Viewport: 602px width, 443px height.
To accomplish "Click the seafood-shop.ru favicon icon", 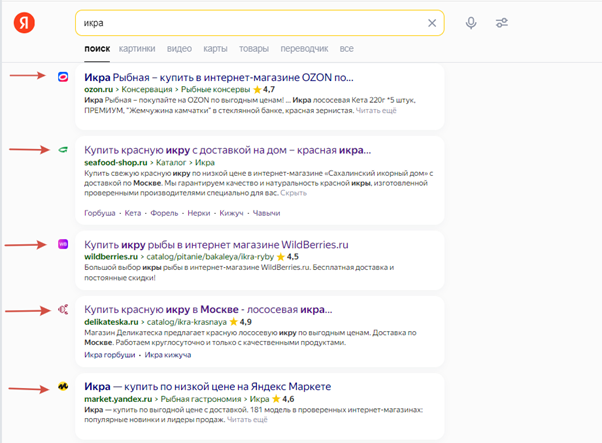I will click(63, 149).
